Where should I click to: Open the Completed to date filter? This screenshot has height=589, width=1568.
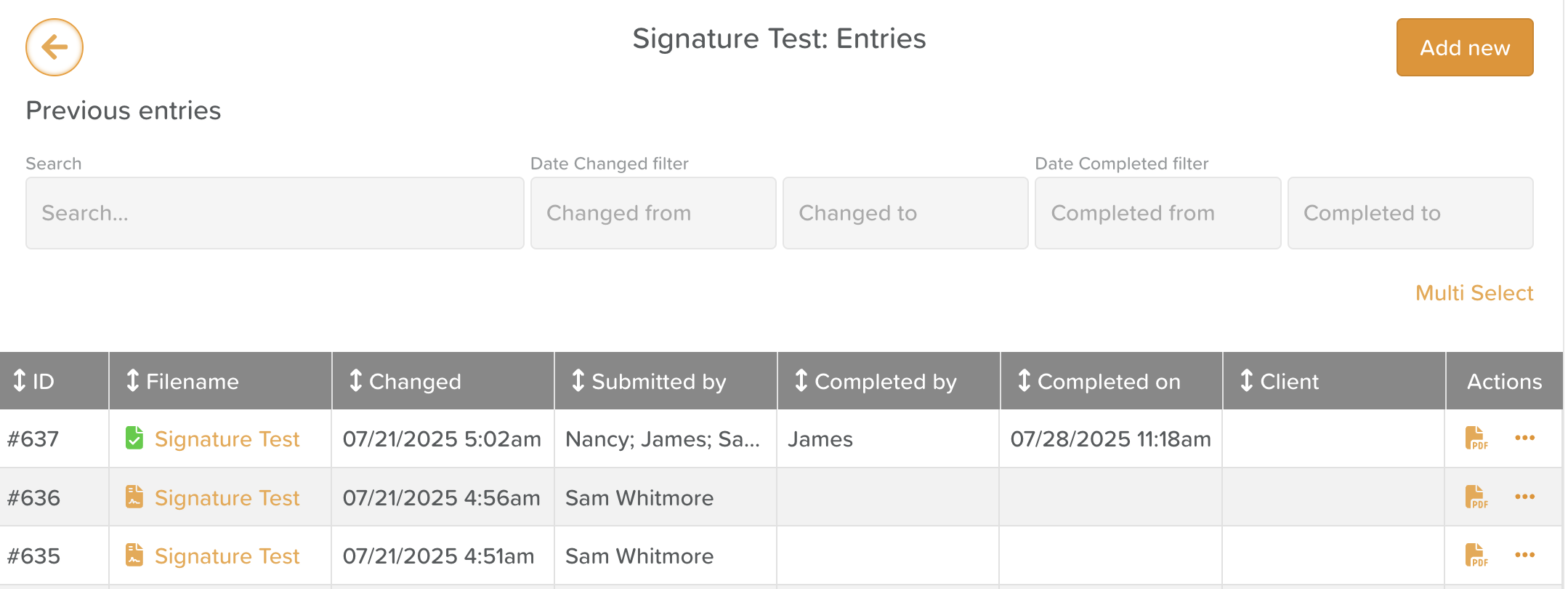coord(1410,213)
